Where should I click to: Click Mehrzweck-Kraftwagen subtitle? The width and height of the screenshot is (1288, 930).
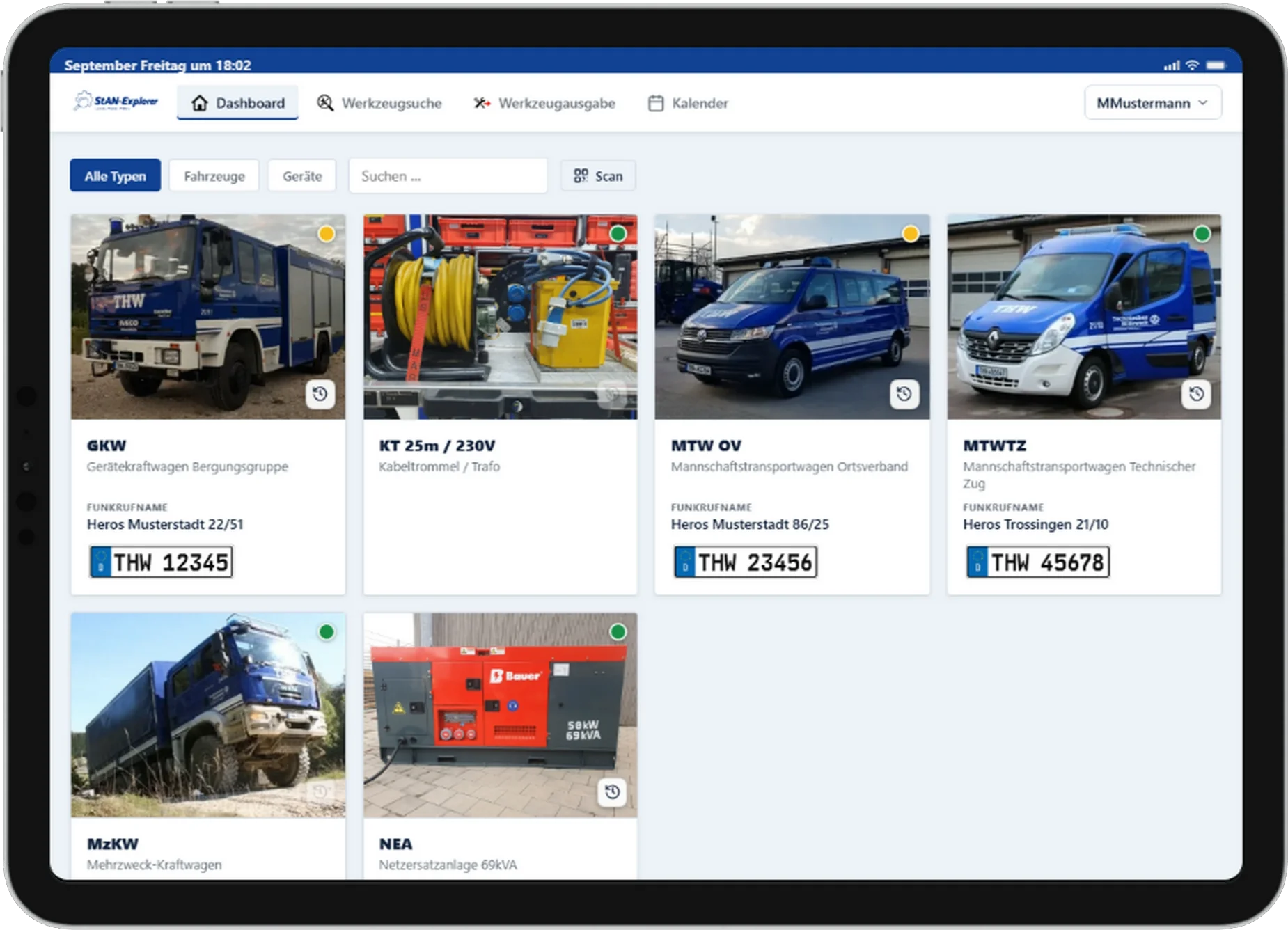[155, 865]
